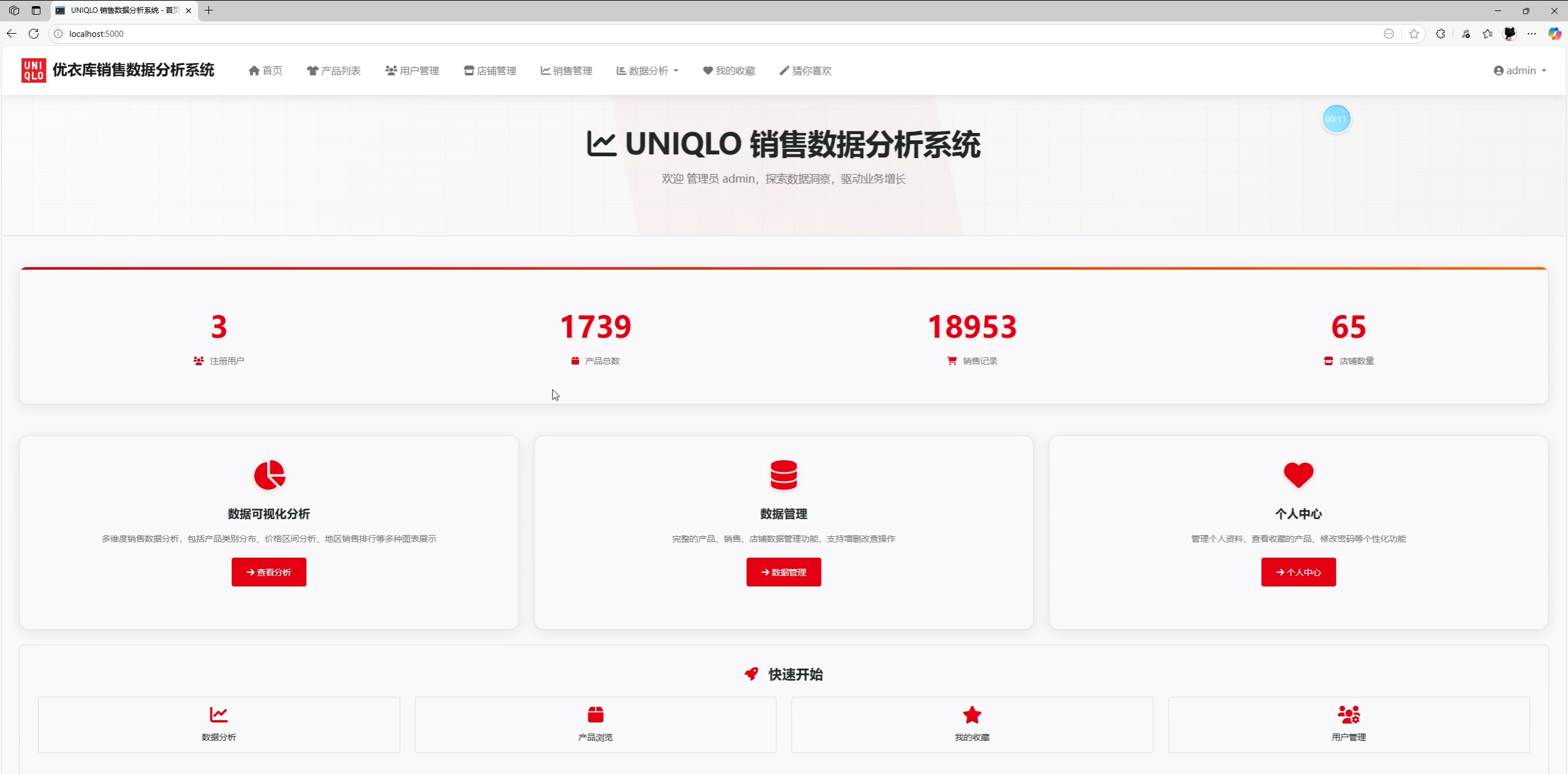
Task: Click the box icon beside 产品总数
Action: pyautogui.click(x=575, y=361)
